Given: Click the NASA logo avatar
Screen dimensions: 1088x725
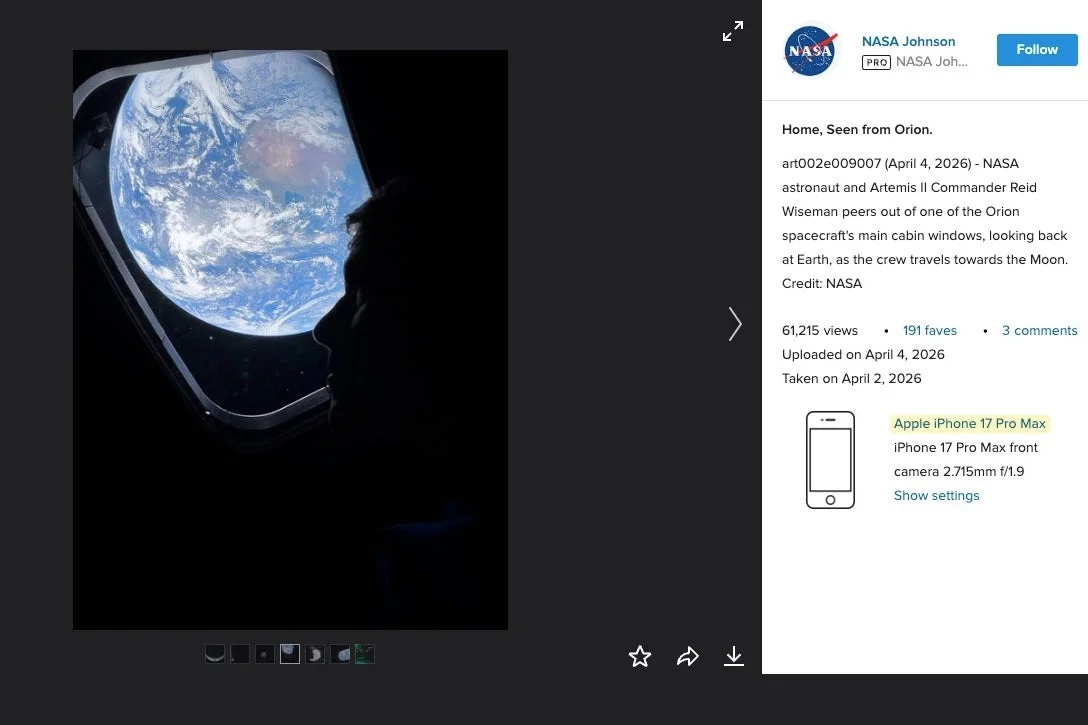Looking at the screenshot, I should (x=810, y=51).
